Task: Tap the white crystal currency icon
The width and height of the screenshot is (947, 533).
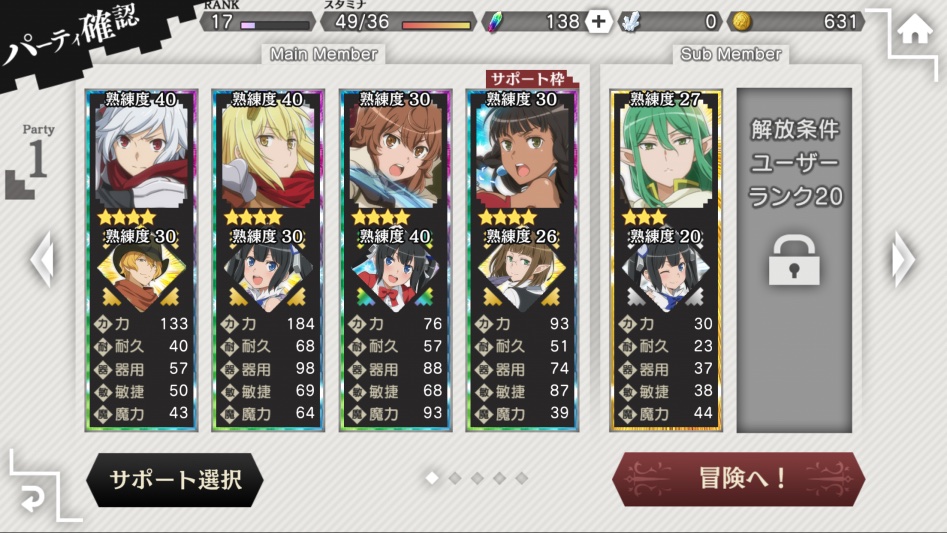Action: point(631,22)
